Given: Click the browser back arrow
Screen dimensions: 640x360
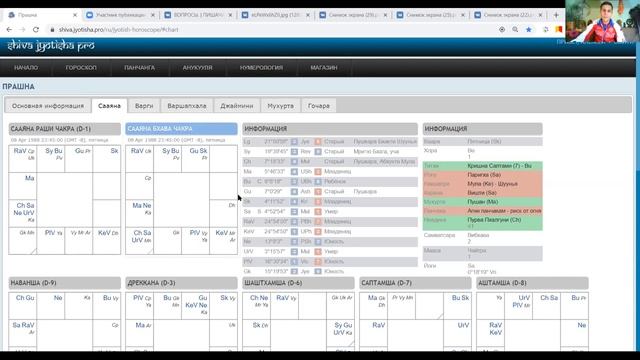Looking at the screenshot, I should pyautogui.click(x=9, y=29).
